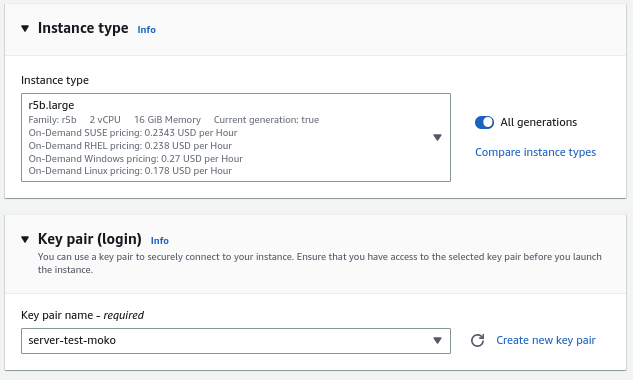Click Create new key pair link
Image resolution: width=633 pixels, height=380 pixels.
pos(546,340)
